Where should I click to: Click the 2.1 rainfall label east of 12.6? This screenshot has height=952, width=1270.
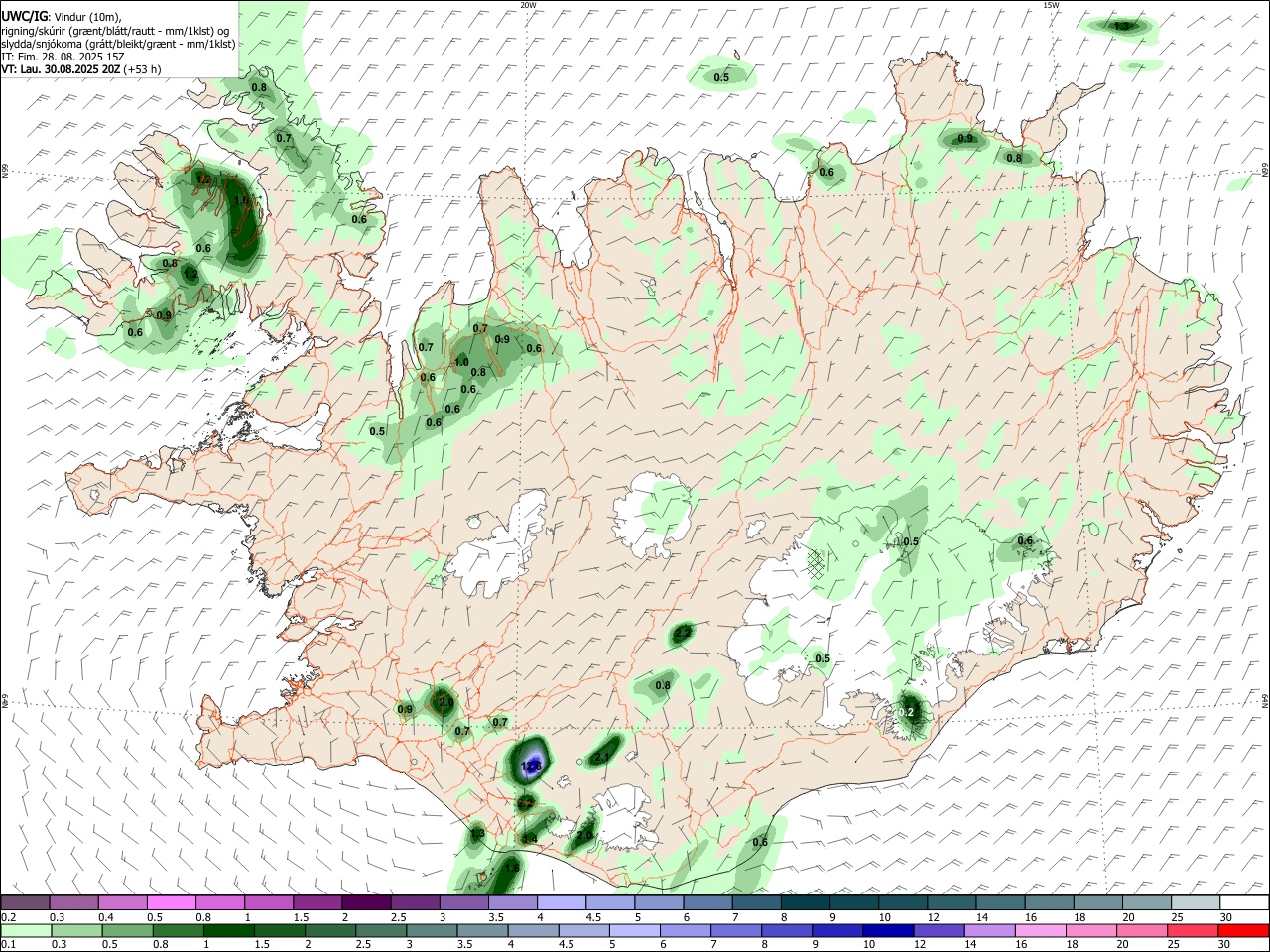point(602,758)
